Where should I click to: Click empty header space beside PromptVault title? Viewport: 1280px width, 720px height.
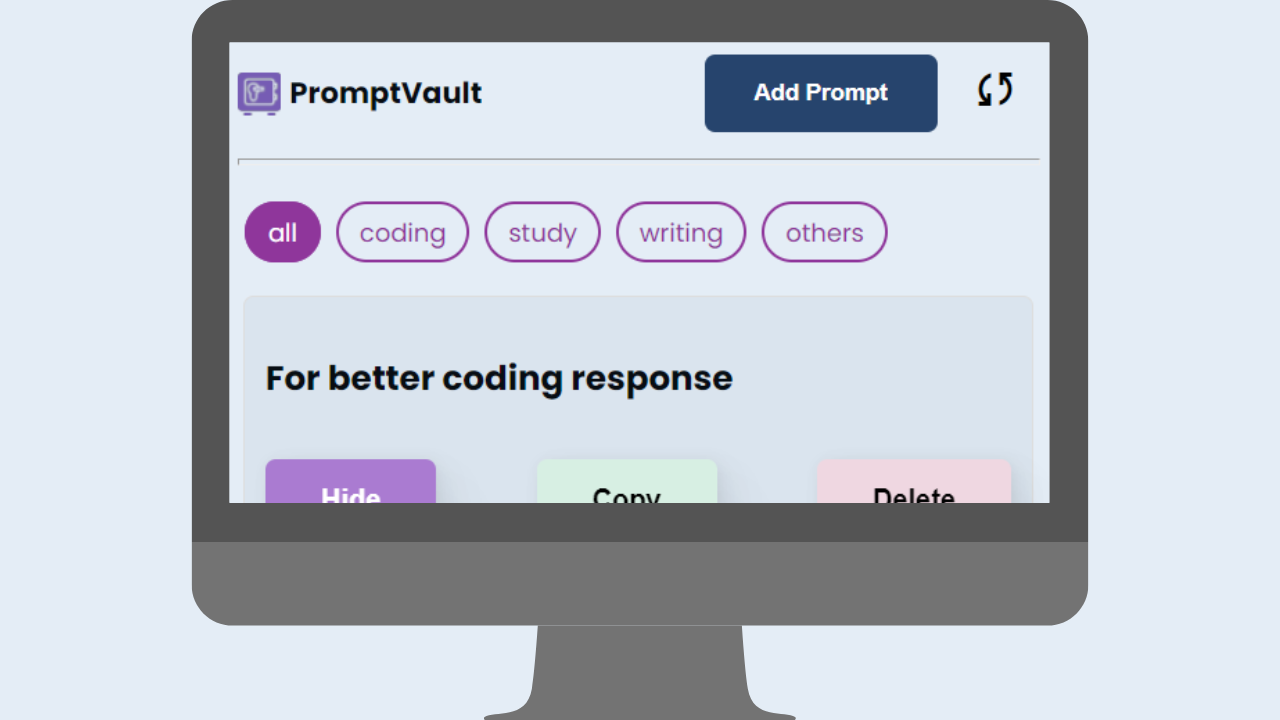pos(593,93)
